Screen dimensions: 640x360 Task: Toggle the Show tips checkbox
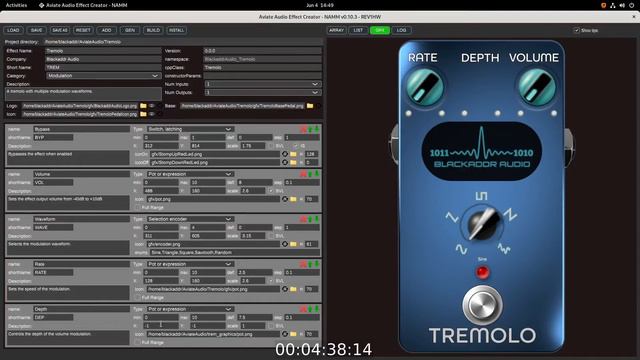[x=576, y=30]
